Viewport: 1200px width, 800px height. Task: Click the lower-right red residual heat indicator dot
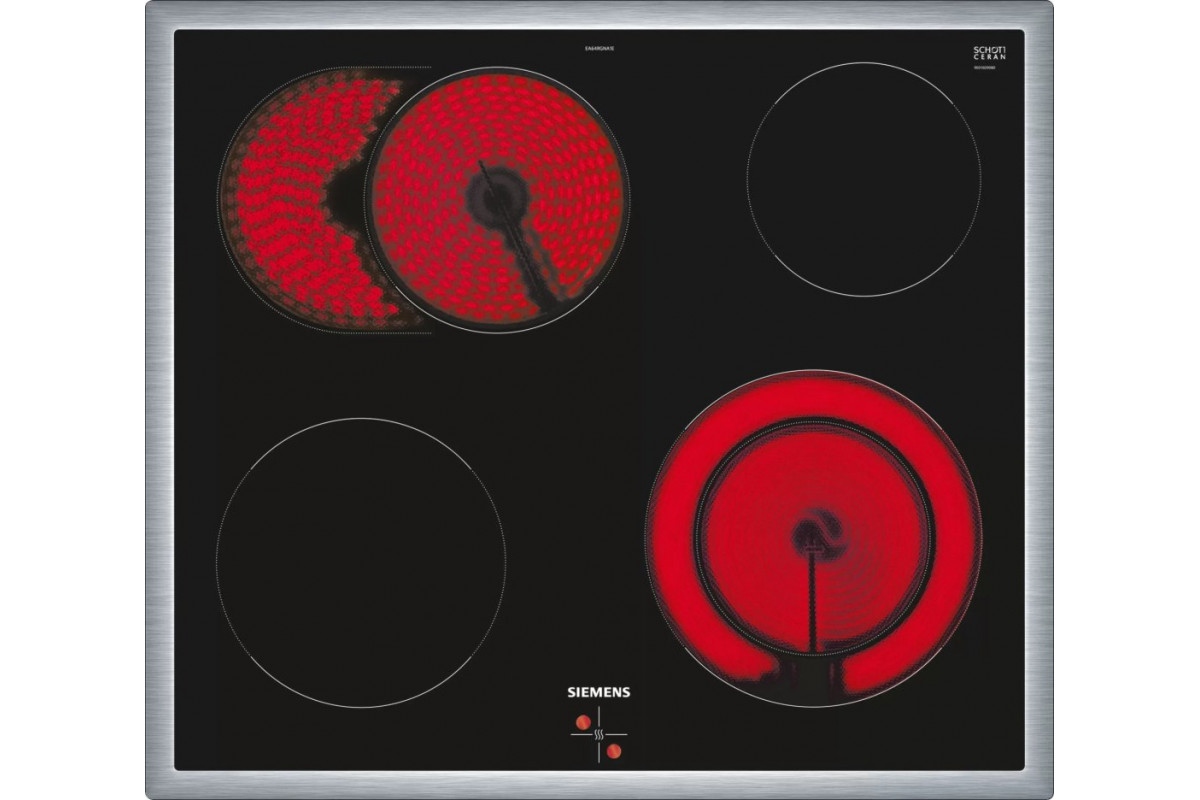click(617, 750)
